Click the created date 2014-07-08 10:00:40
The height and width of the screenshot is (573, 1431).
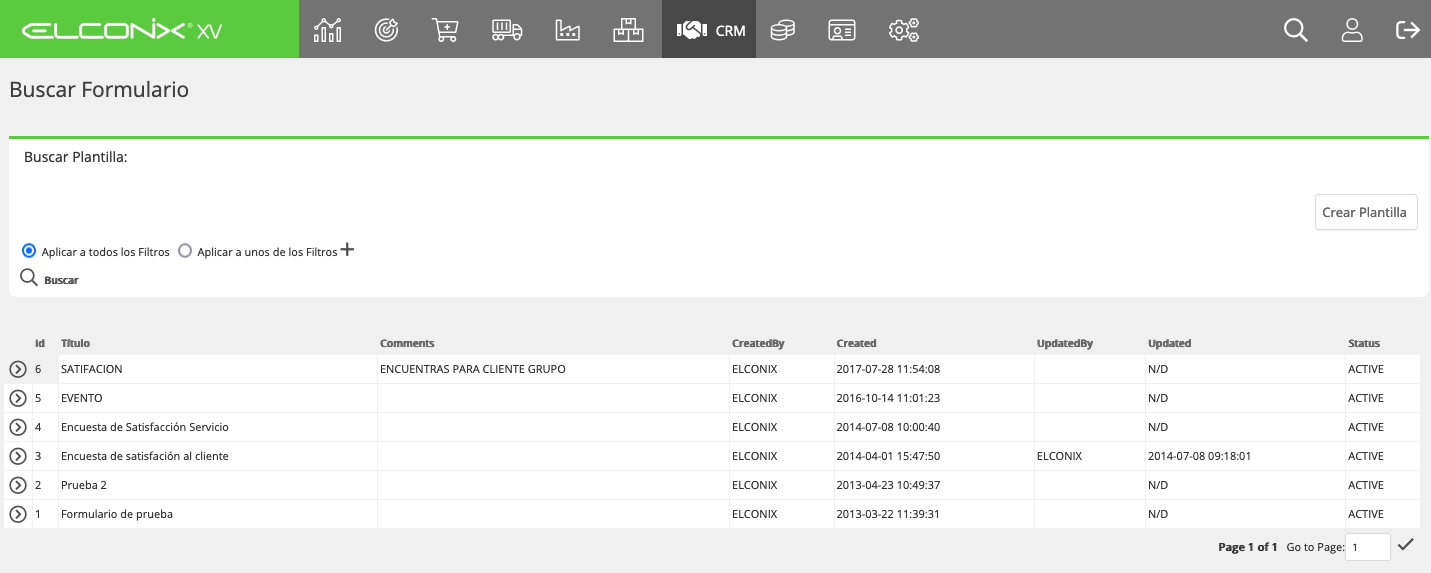(888, 427)
